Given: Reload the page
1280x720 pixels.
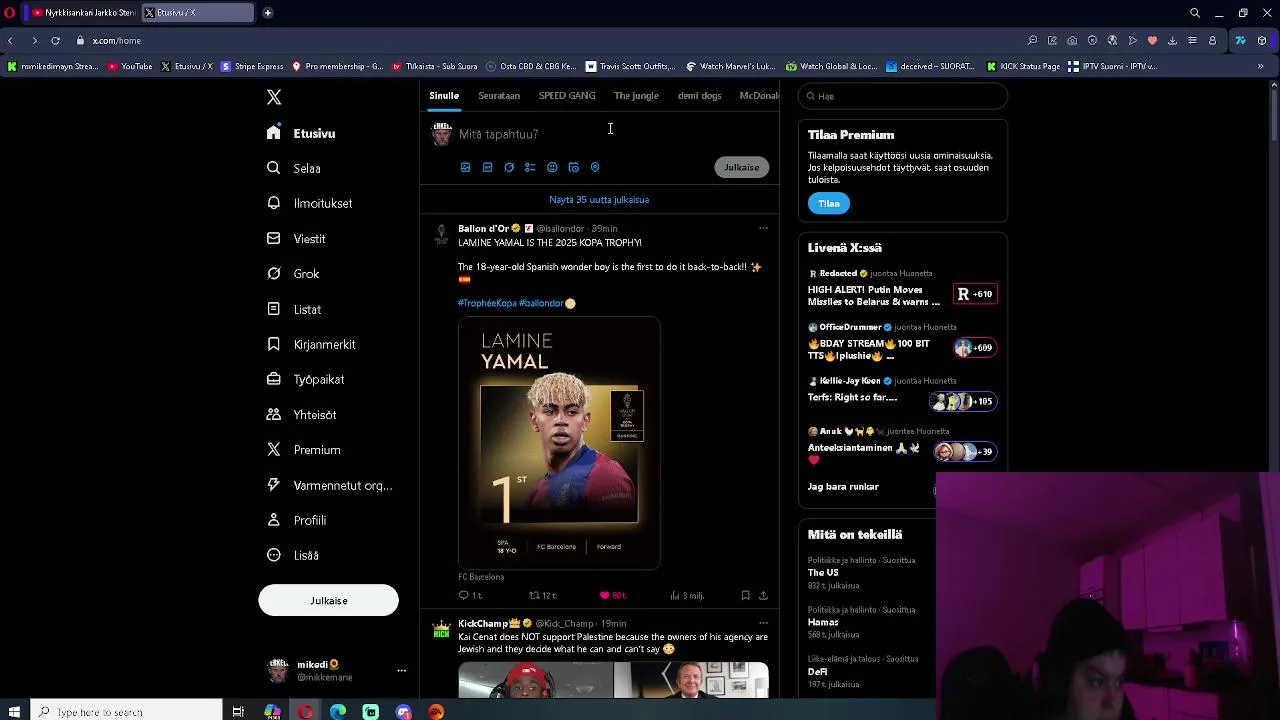Looking at the screenshot, I should point(55,40).
